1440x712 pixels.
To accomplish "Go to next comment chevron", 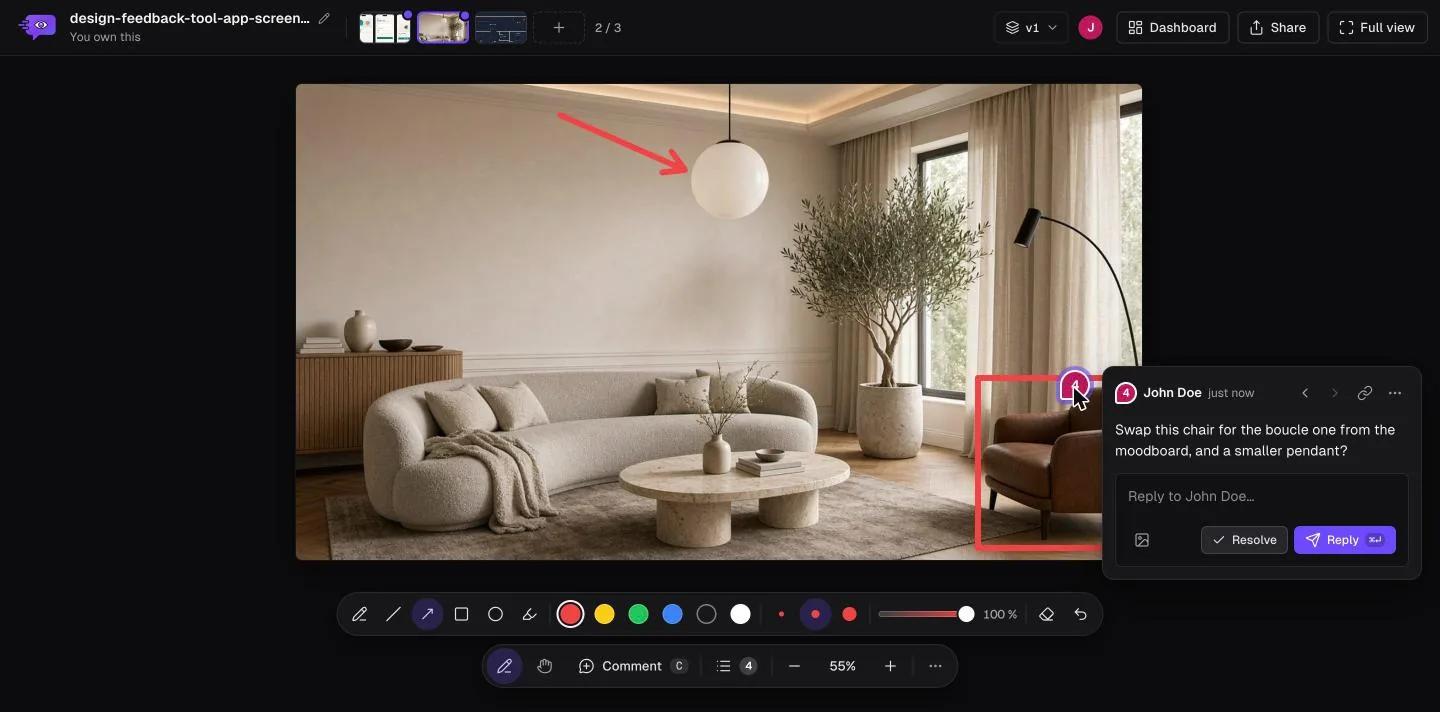I will pos(1334,393).
